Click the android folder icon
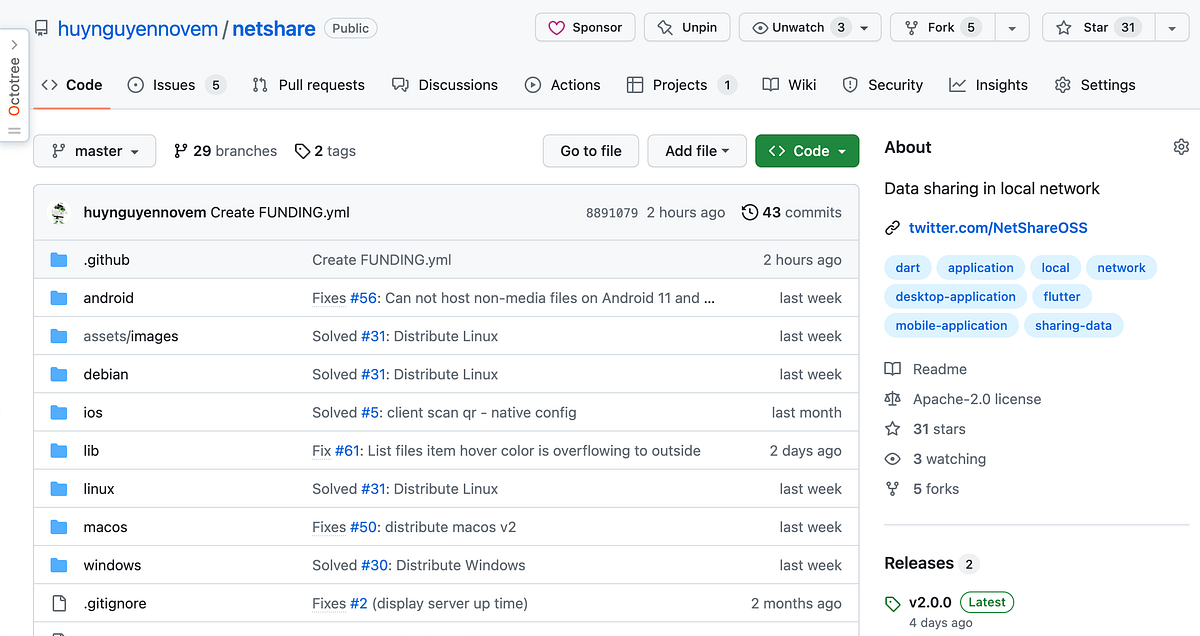1200x636 pixels. [59, 298]
